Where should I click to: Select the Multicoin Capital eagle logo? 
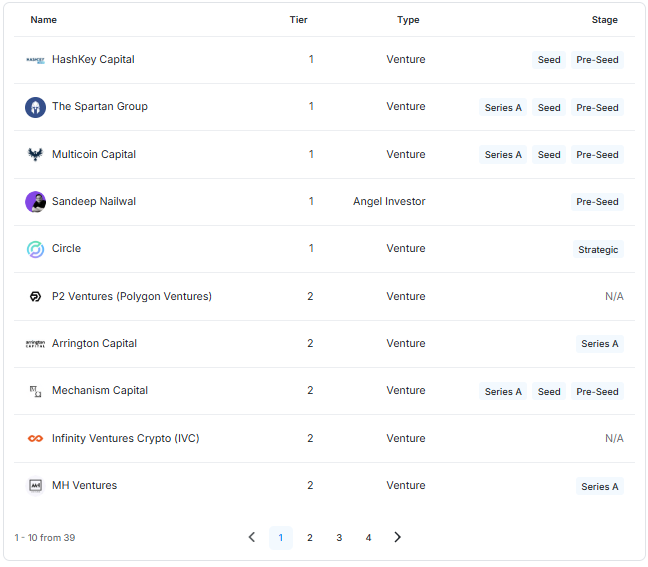point(35,155)
